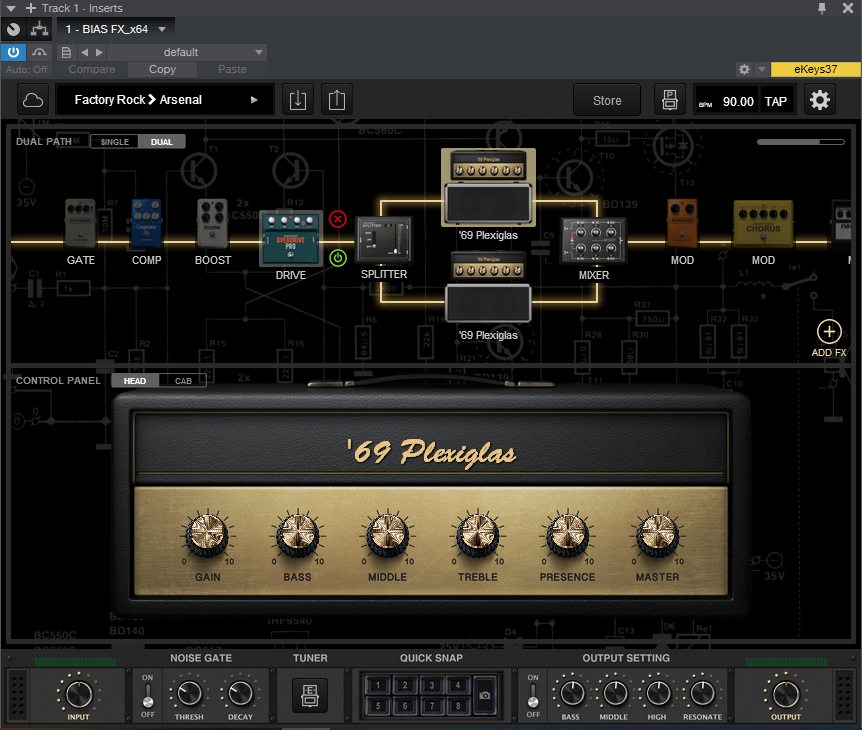Select the SPLITTER module
This screenshot has width=862, height=730.
[384, 239]
